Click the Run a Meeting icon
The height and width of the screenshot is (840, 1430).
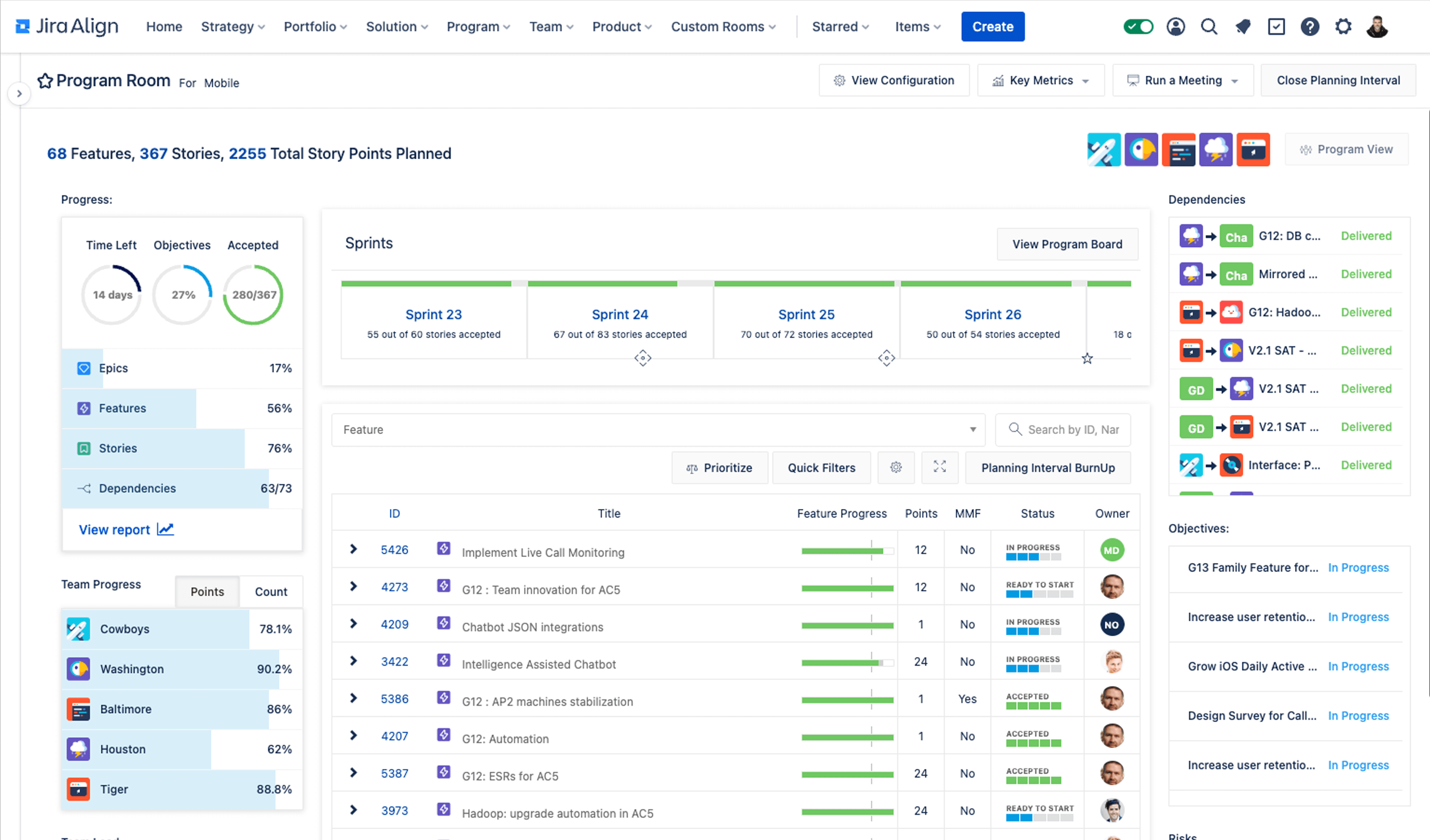click(1131, 81)
